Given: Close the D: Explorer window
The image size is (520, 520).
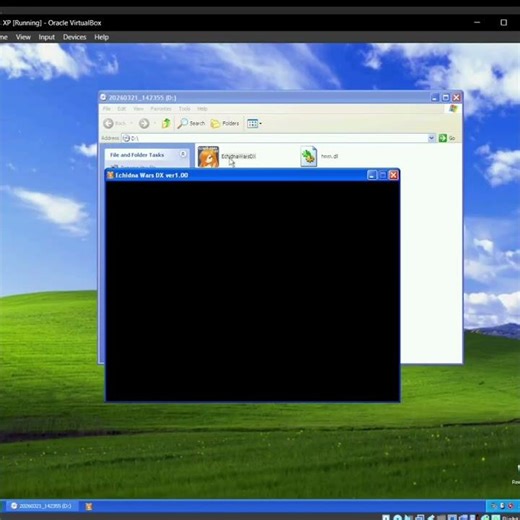Looking at the screenshot, I should point(456,98).
